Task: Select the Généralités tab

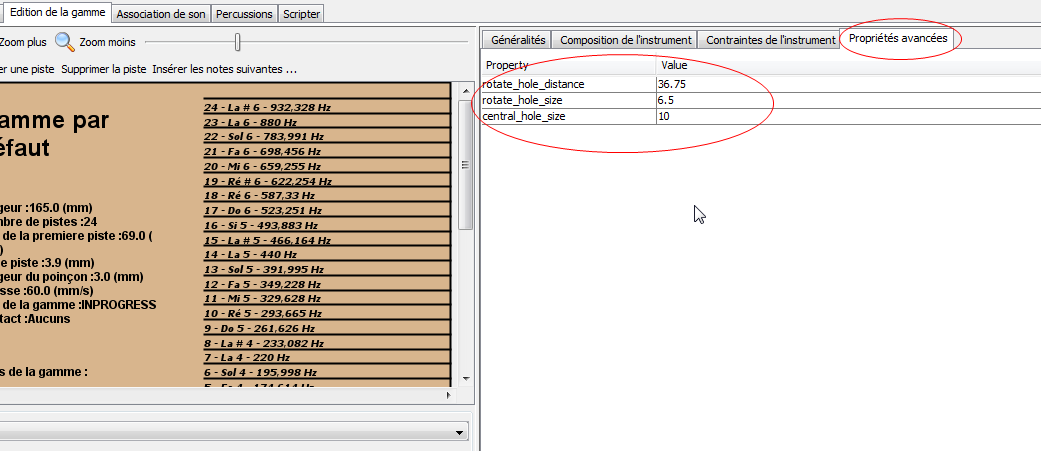Action: 518,40
